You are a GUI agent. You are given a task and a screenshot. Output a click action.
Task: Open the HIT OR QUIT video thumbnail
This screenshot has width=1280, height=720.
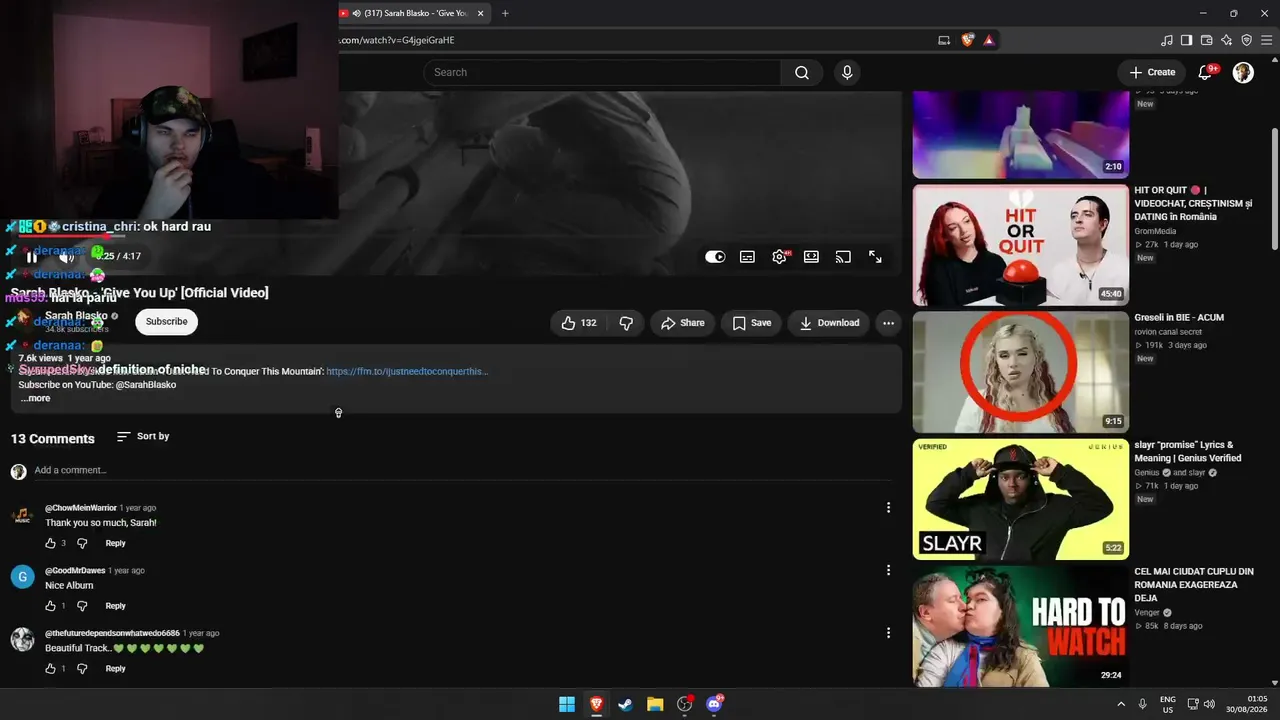(1020, 245)
